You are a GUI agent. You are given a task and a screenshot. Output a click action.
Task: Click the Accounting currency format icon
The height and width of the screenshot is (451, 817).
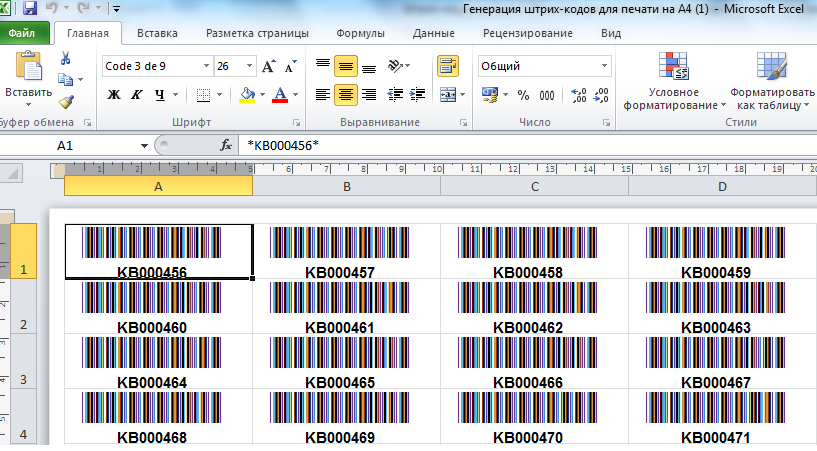[x=490, y=95]
